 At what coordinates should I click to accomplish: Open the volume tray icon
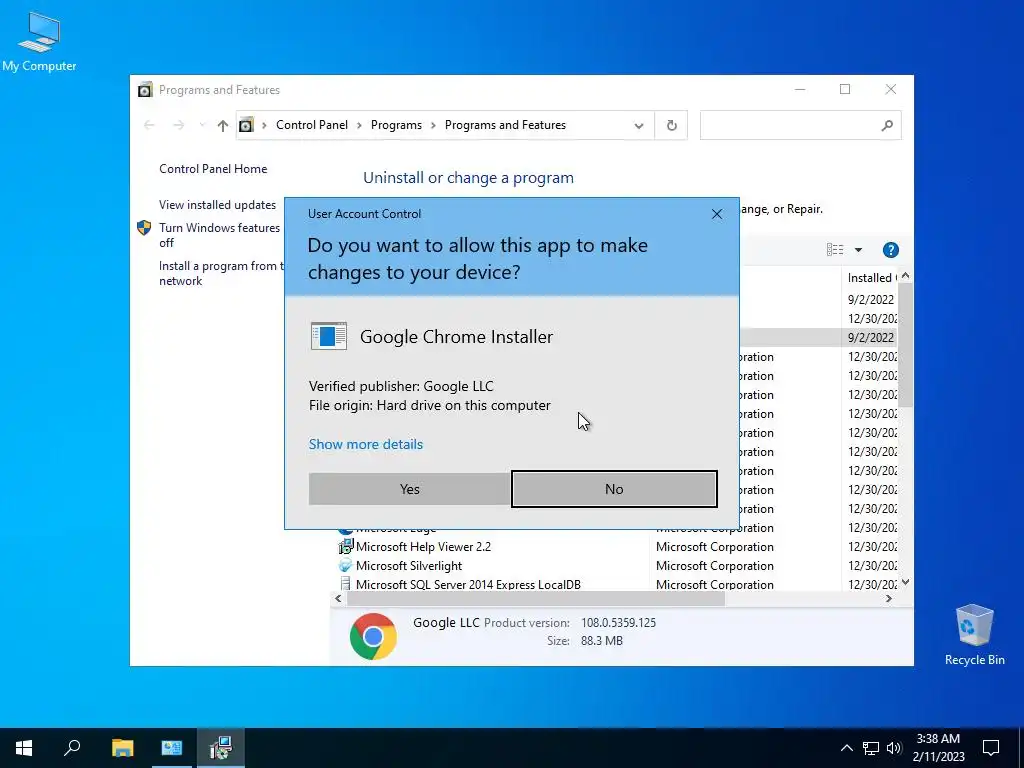(893, 748)
